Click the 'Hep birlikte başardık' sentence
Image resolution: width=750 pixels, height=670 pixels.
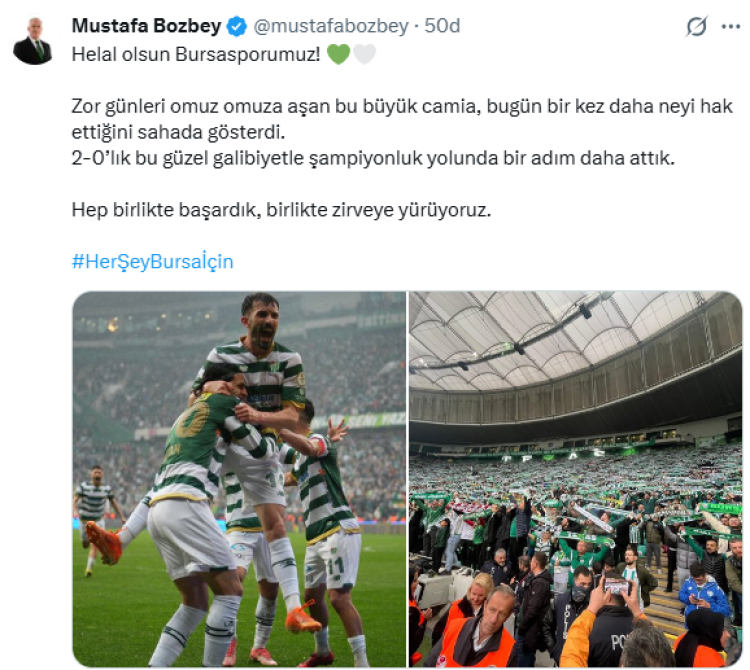(281, 209)
